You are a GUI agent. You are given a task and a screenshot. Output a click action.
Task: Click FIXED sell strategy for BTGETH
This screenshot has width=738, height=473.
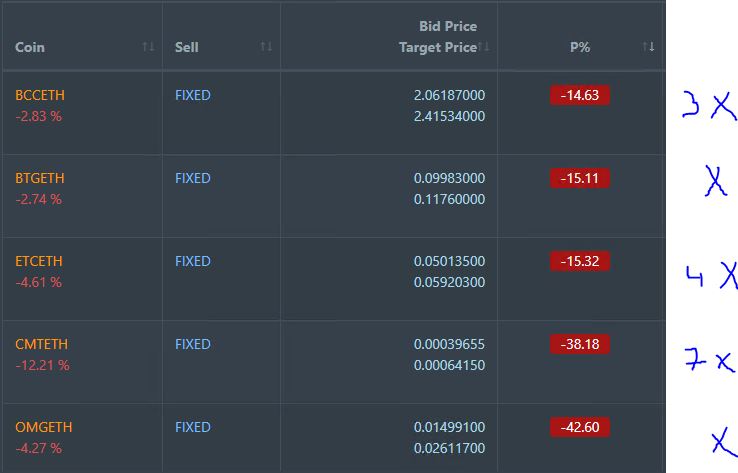point(193,178)
